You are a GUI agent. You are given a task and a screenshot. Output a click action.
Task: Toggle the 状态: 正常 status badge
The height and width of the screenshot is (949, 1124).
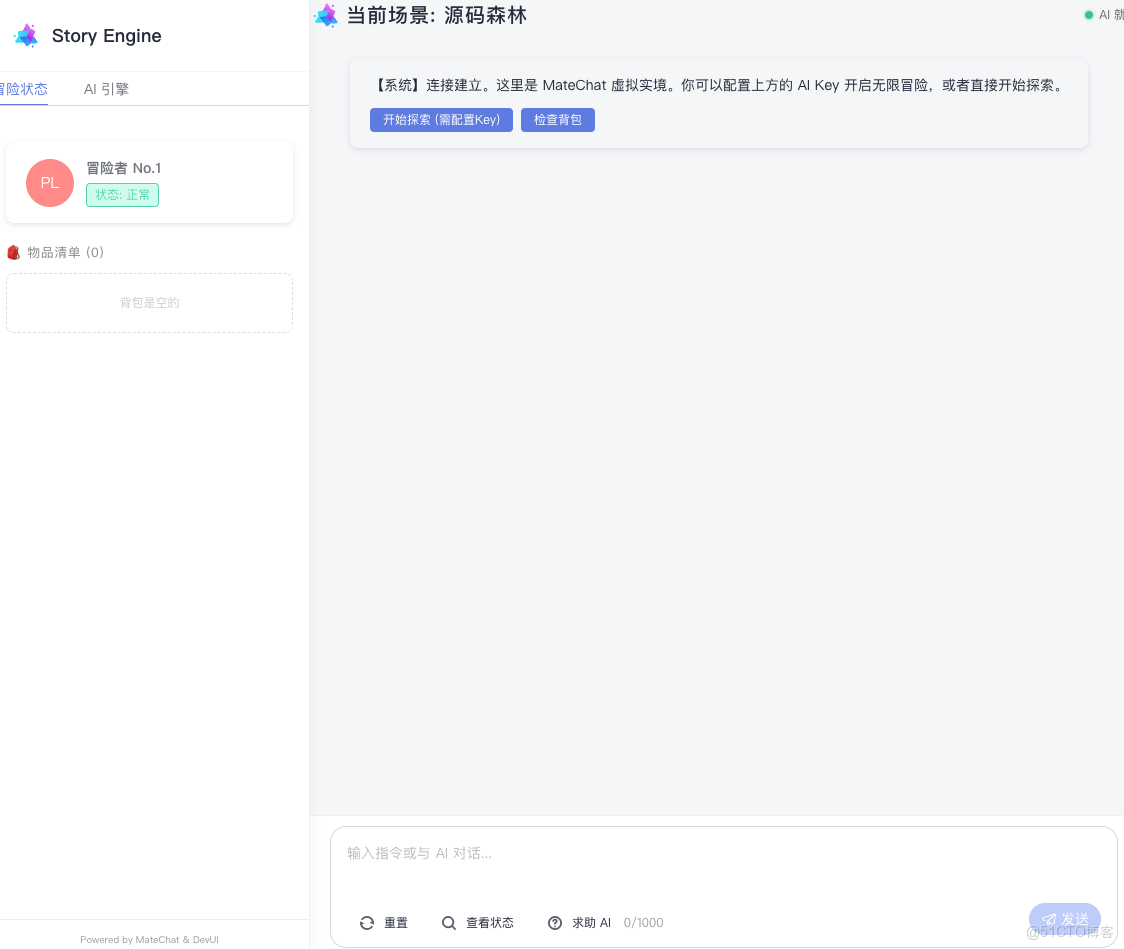pyautogui.click(x=122, y=195)
